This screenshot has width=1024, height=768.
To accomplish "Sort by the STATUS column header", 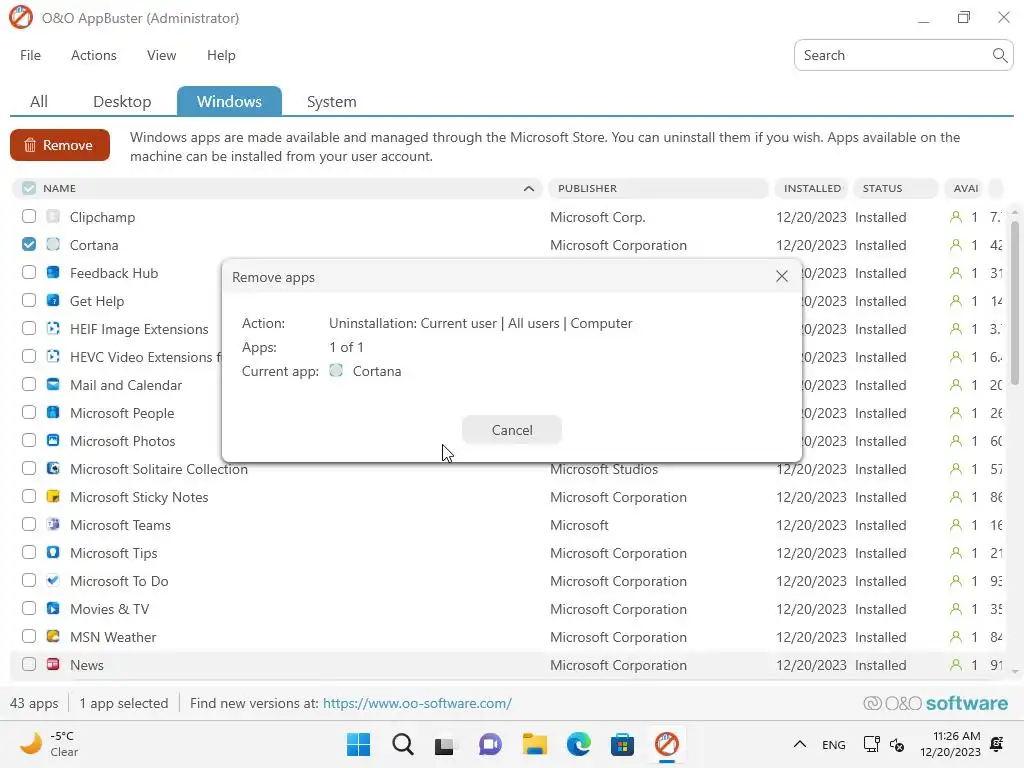I will pos(895,188).
